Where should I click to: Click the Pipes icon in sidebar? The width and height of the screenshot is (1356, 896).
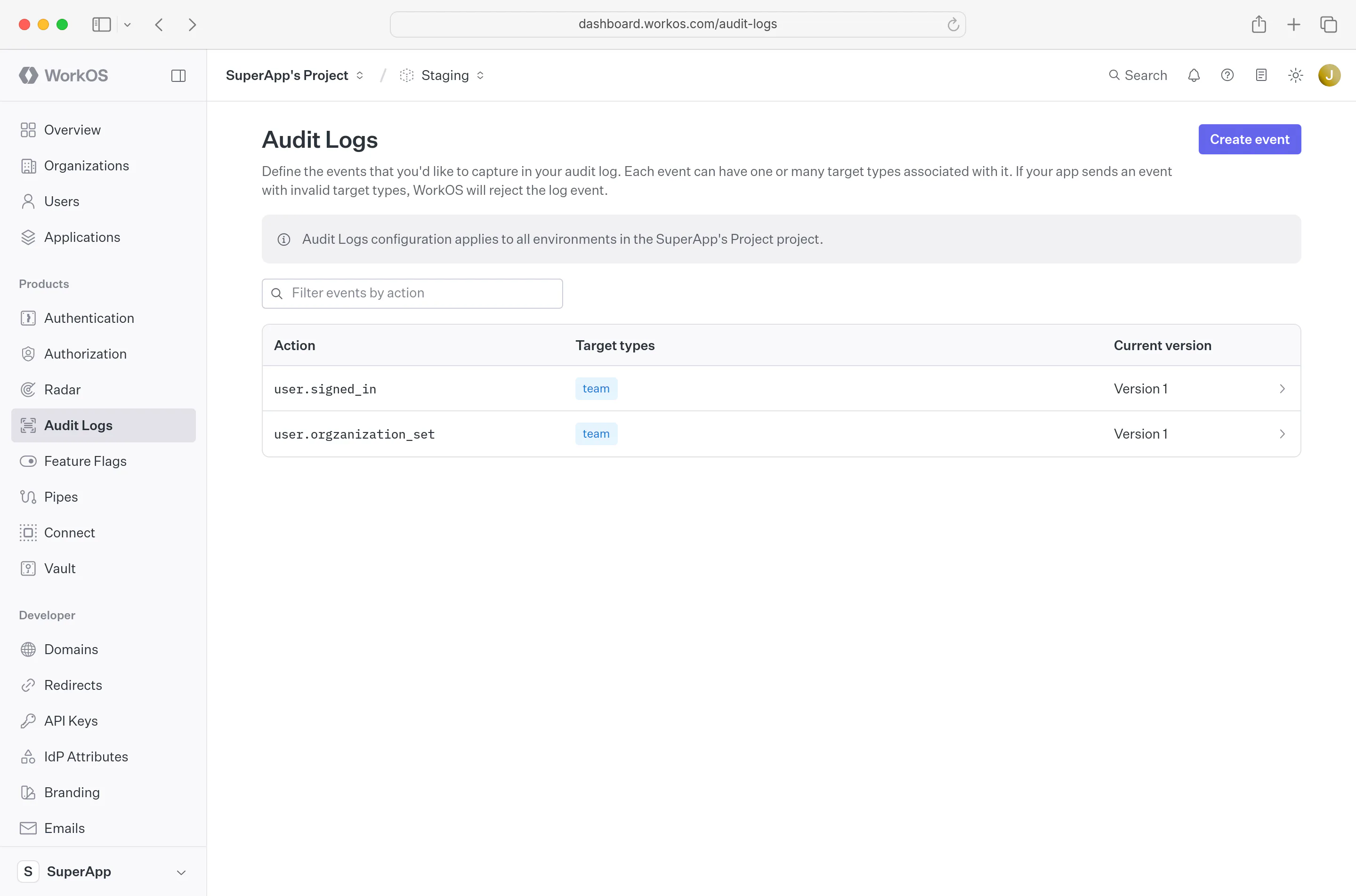[x=28, y=497]
